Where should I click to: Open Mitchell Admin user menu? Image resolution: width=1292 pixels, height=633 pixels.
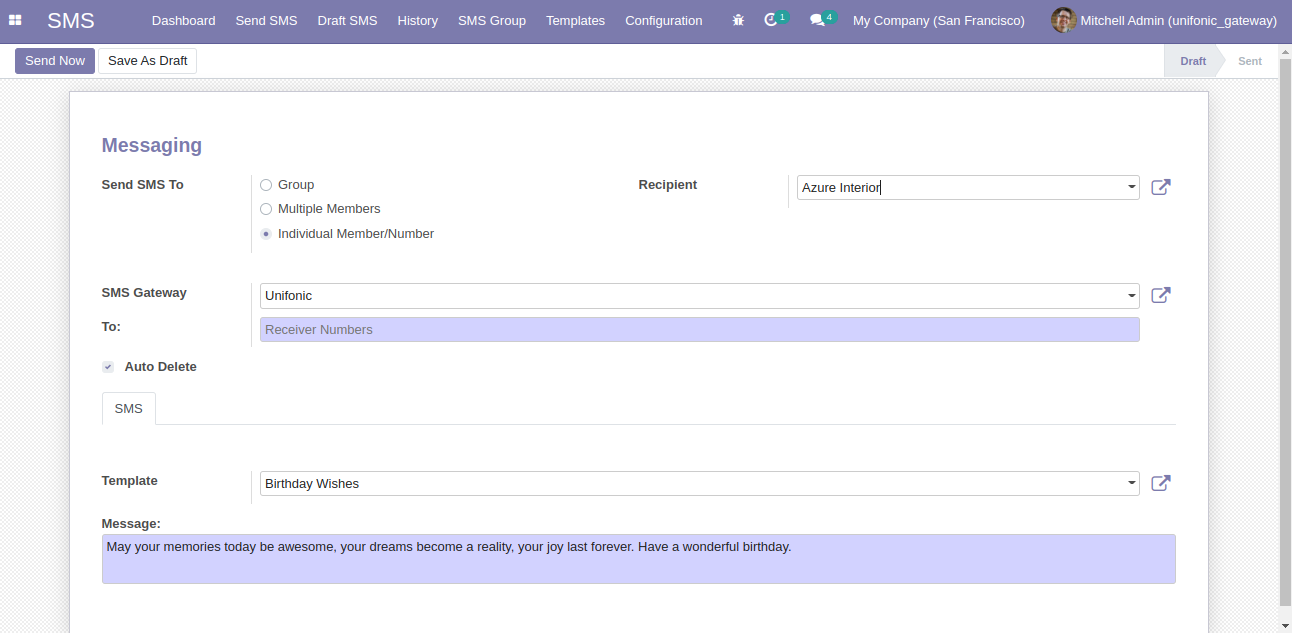click(1165, 20)
